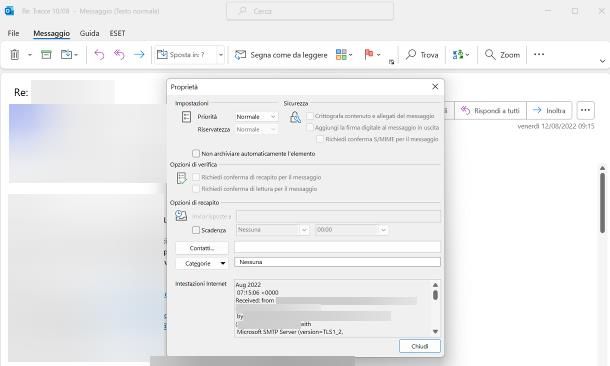Close the Proprietà dialog with X

pyautogui.click(x=435, y=87)
